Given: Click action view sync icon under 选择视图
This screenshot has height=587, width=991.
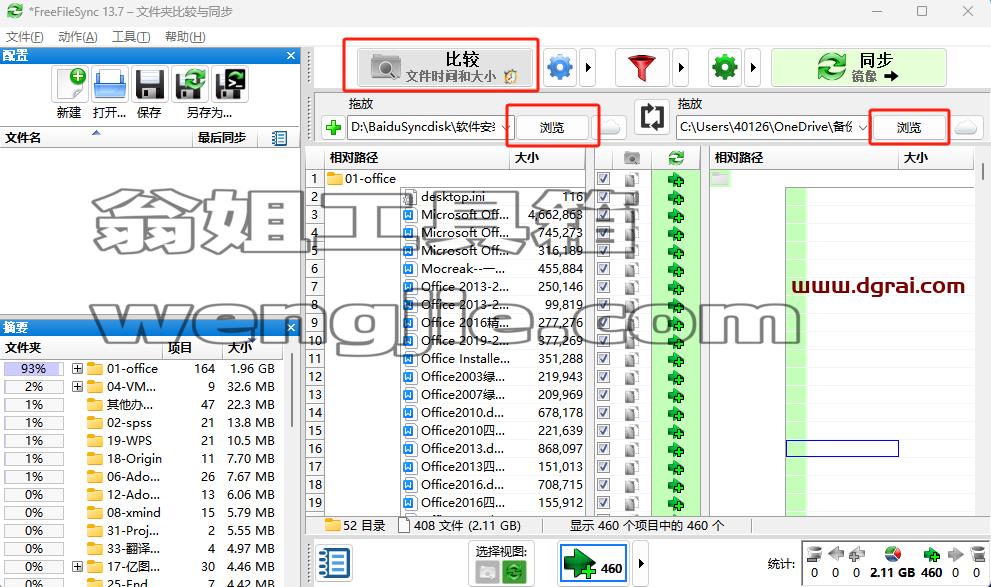Looking at the screenshot, I should point(514,572).
